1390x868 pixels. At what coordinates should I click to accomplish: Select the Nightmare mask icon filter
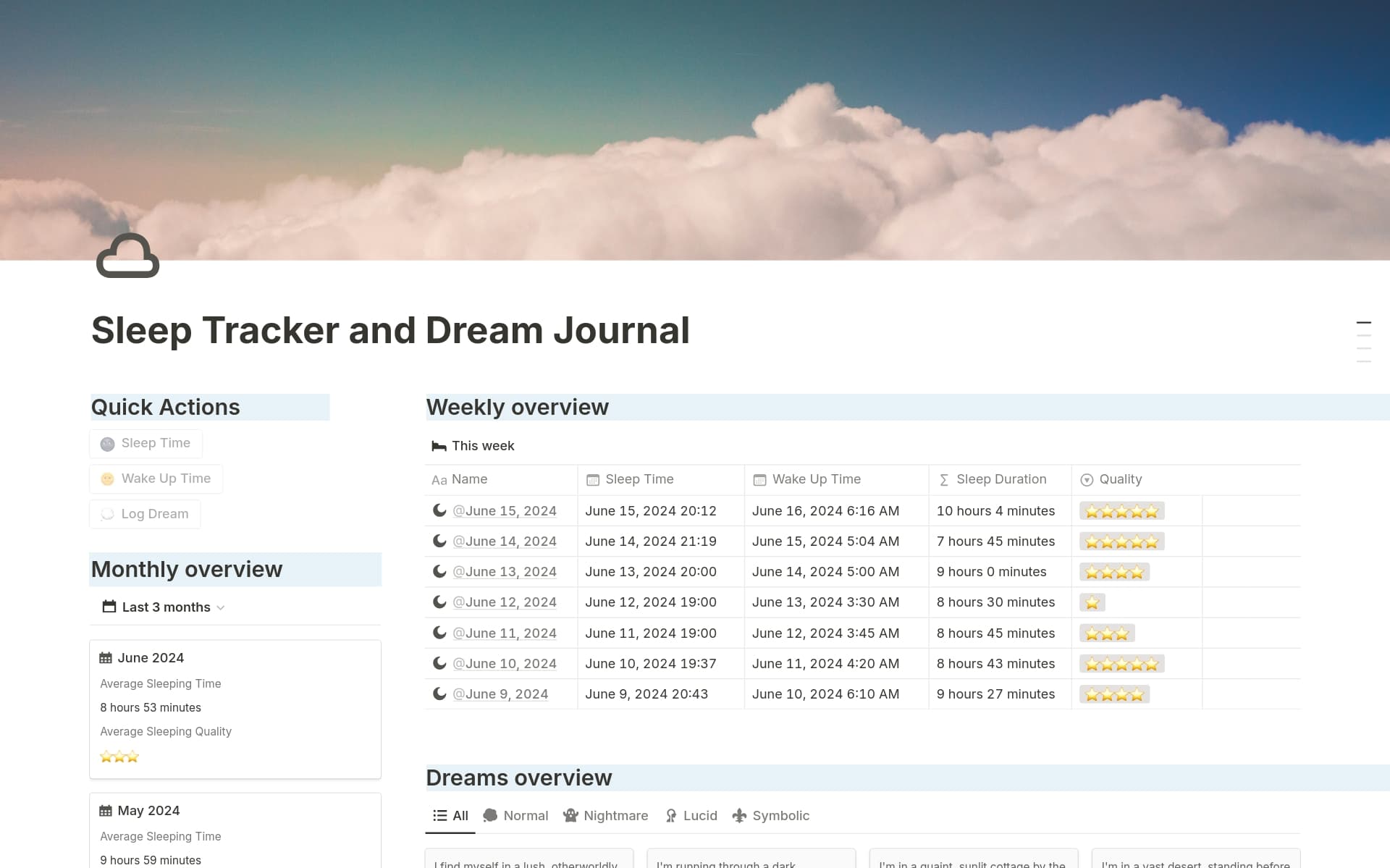tap(570, 815)
